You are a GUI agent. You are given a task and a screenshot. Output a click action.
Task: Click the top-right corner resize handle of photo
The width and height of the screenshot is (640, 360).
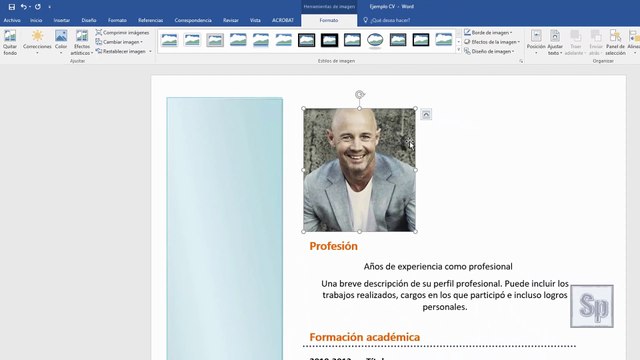coord(416,109)
